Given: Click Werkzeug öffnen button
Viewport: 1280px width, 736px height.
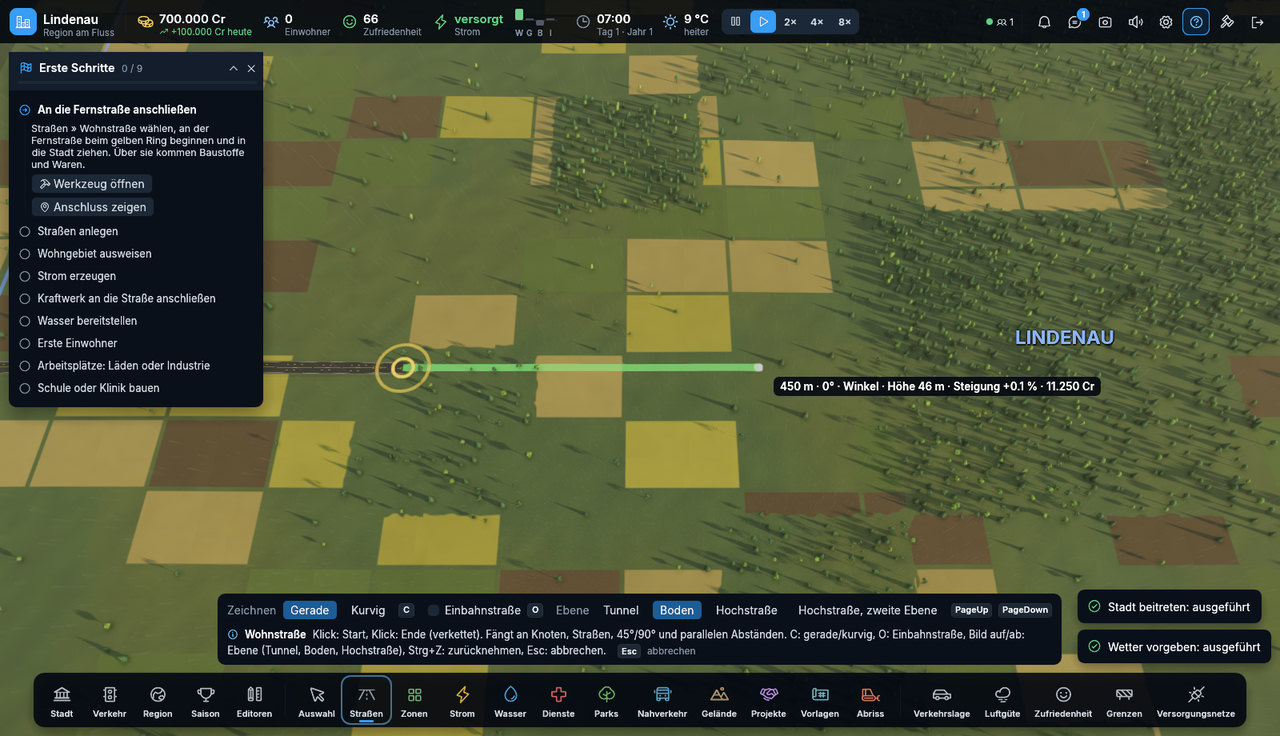Looking at the screenshot, I should (x=92, y=184).
